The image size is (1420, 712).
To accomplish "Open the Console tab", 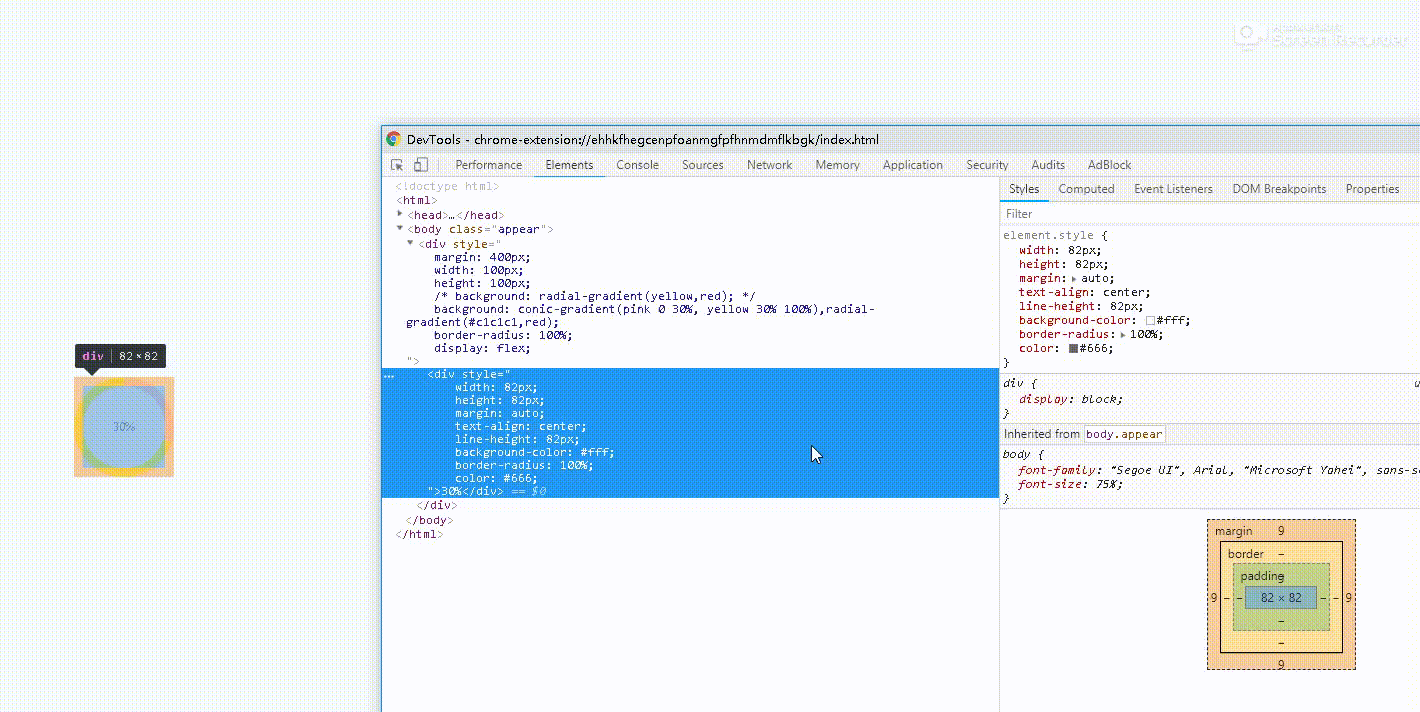I will [x=637, y=165].
